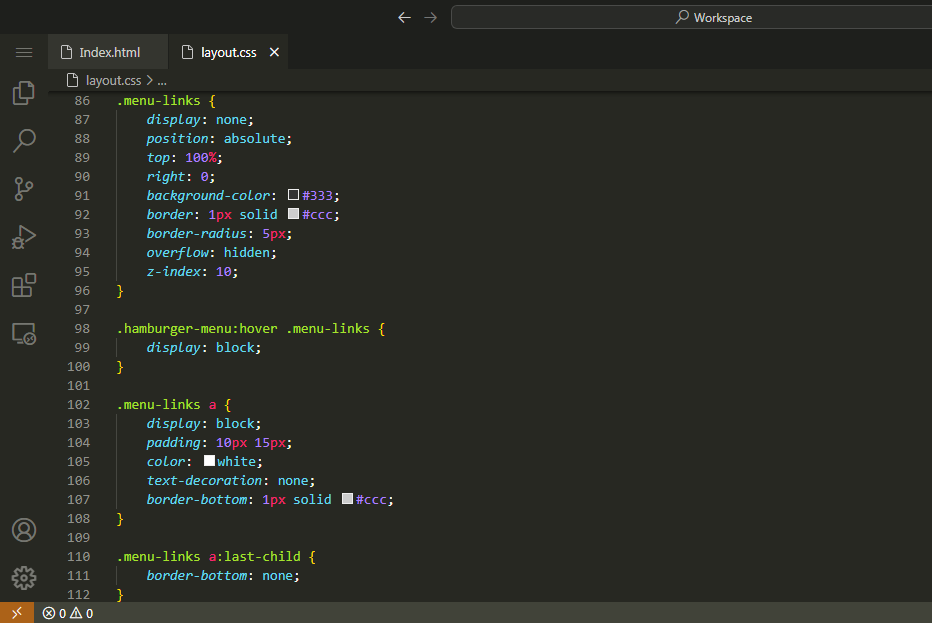The image size is (932, 623).
Task: Go forward with the right arrow
Action: coord(430,17)
